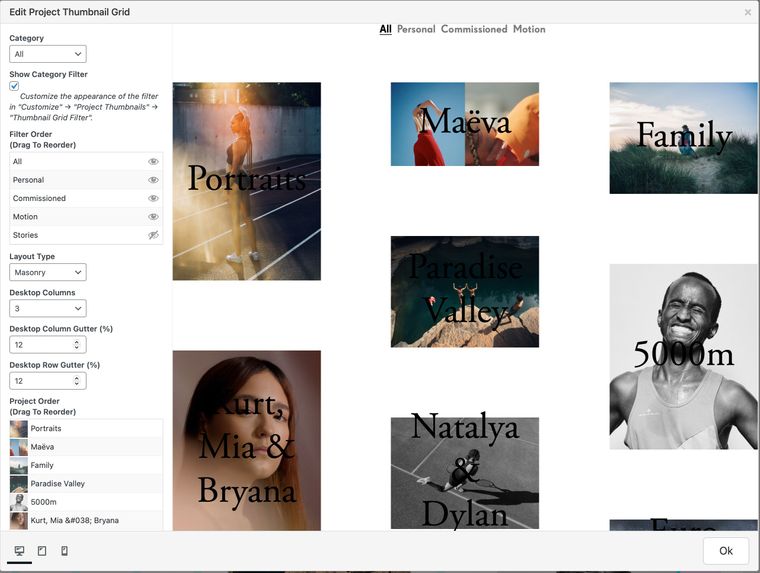Click the 5000m icon in Project Order
Screen dimensions: 760x573
click(x=19, y=502)
